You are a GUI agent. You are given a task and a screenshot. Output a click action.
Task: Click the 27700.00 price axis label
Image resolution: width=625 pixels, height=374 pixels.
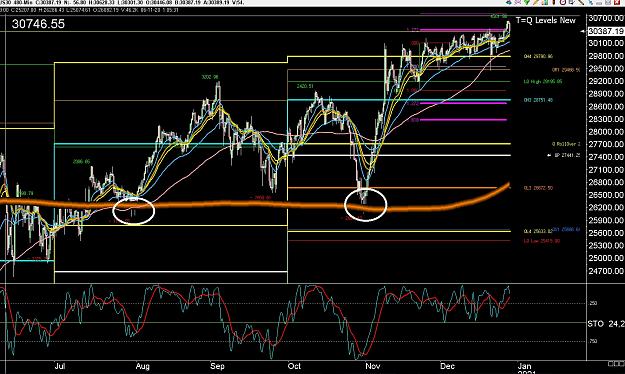tap(606, 144)
